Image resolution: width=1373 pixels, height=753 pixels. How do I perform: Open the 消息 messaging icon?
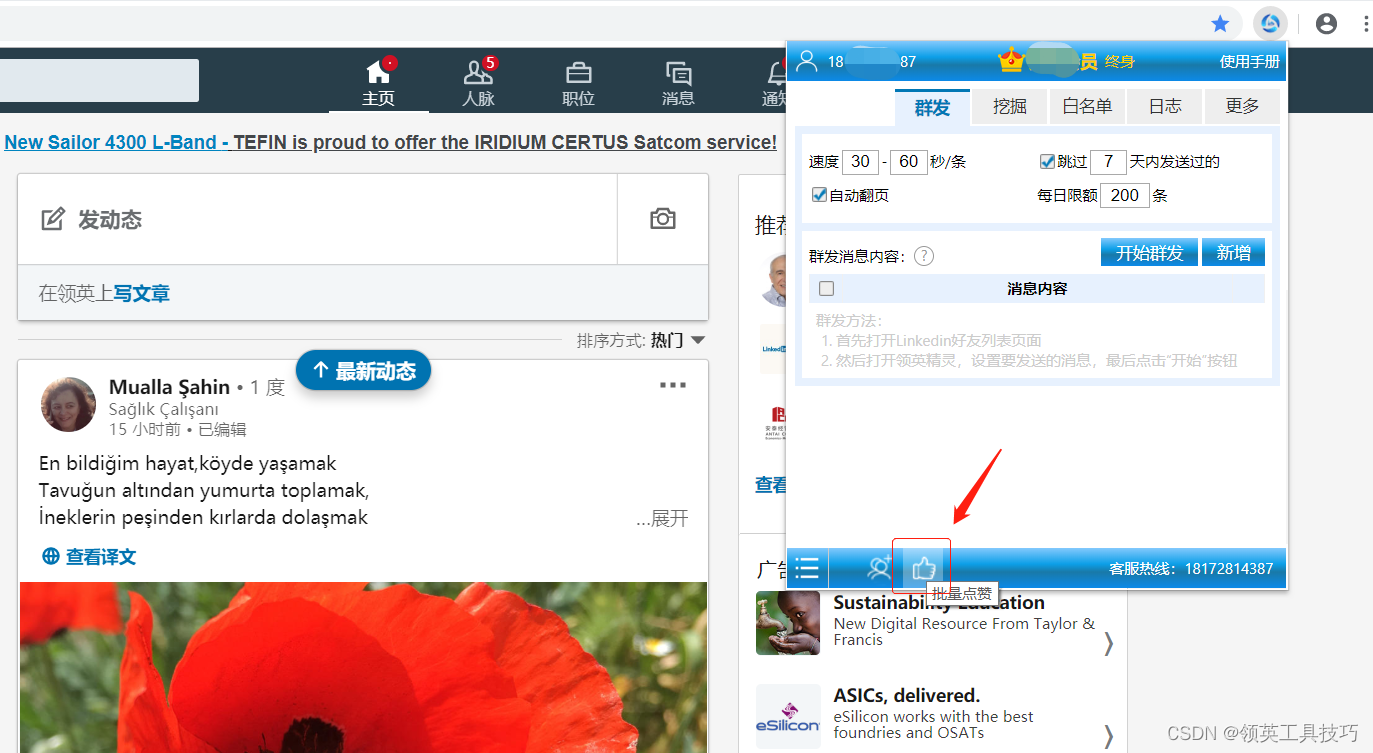click(678, 73)
